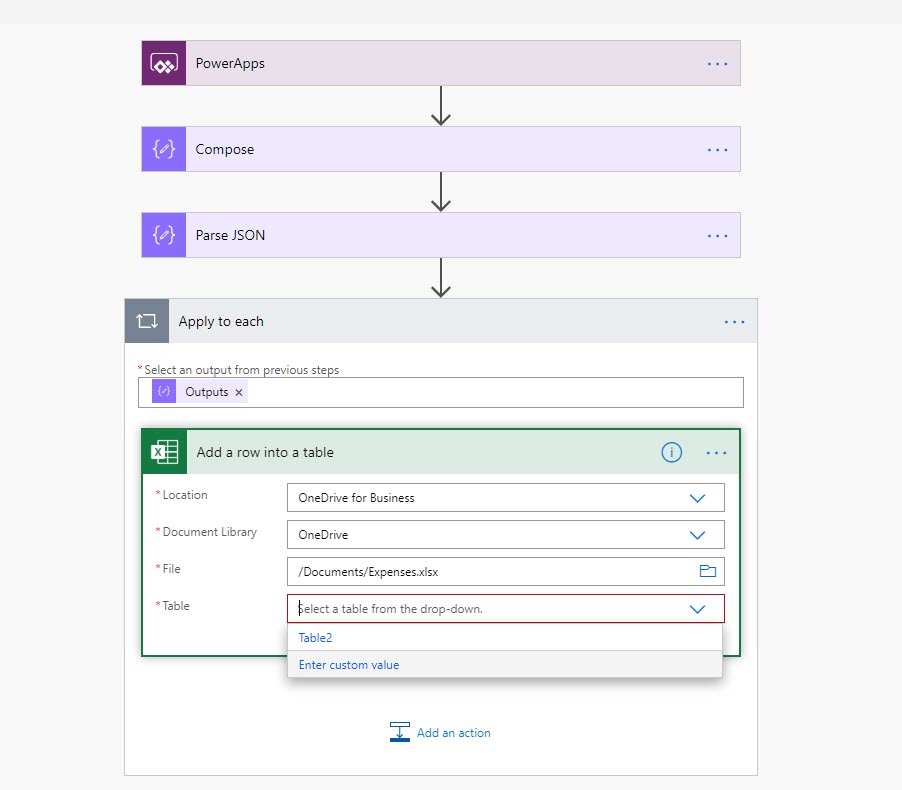Click the Parse JSON step icon

tap(164, 235)
